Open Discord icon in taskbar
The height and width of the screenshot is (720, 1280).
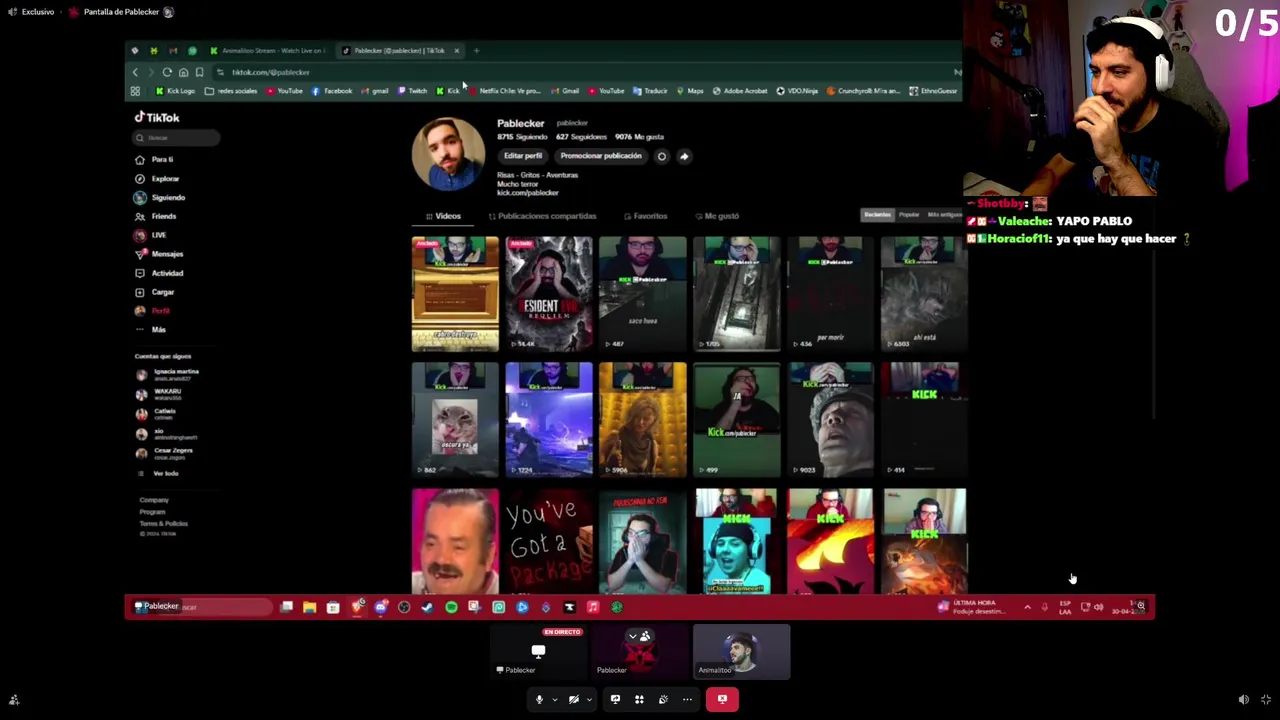coord(381,607)
